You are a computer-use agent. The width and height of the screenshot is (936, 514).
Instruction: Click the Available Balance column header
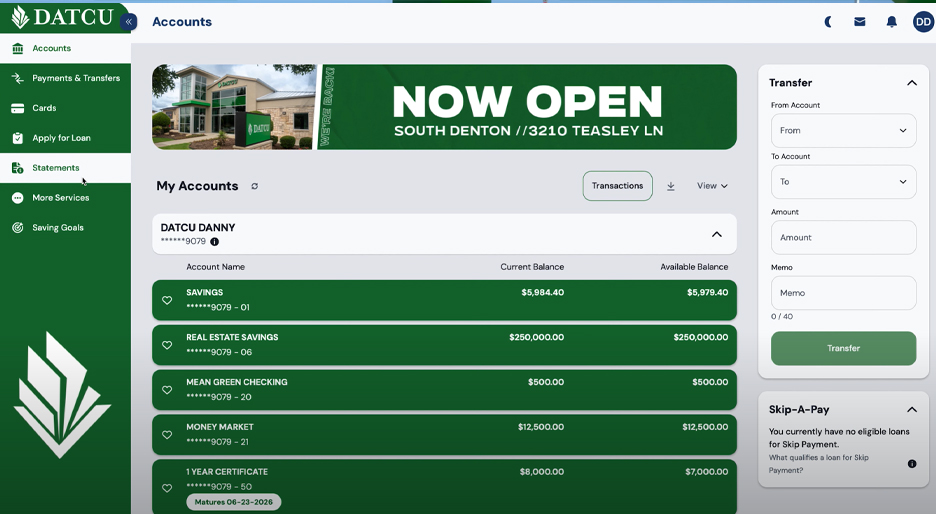(x=694, y=267)
